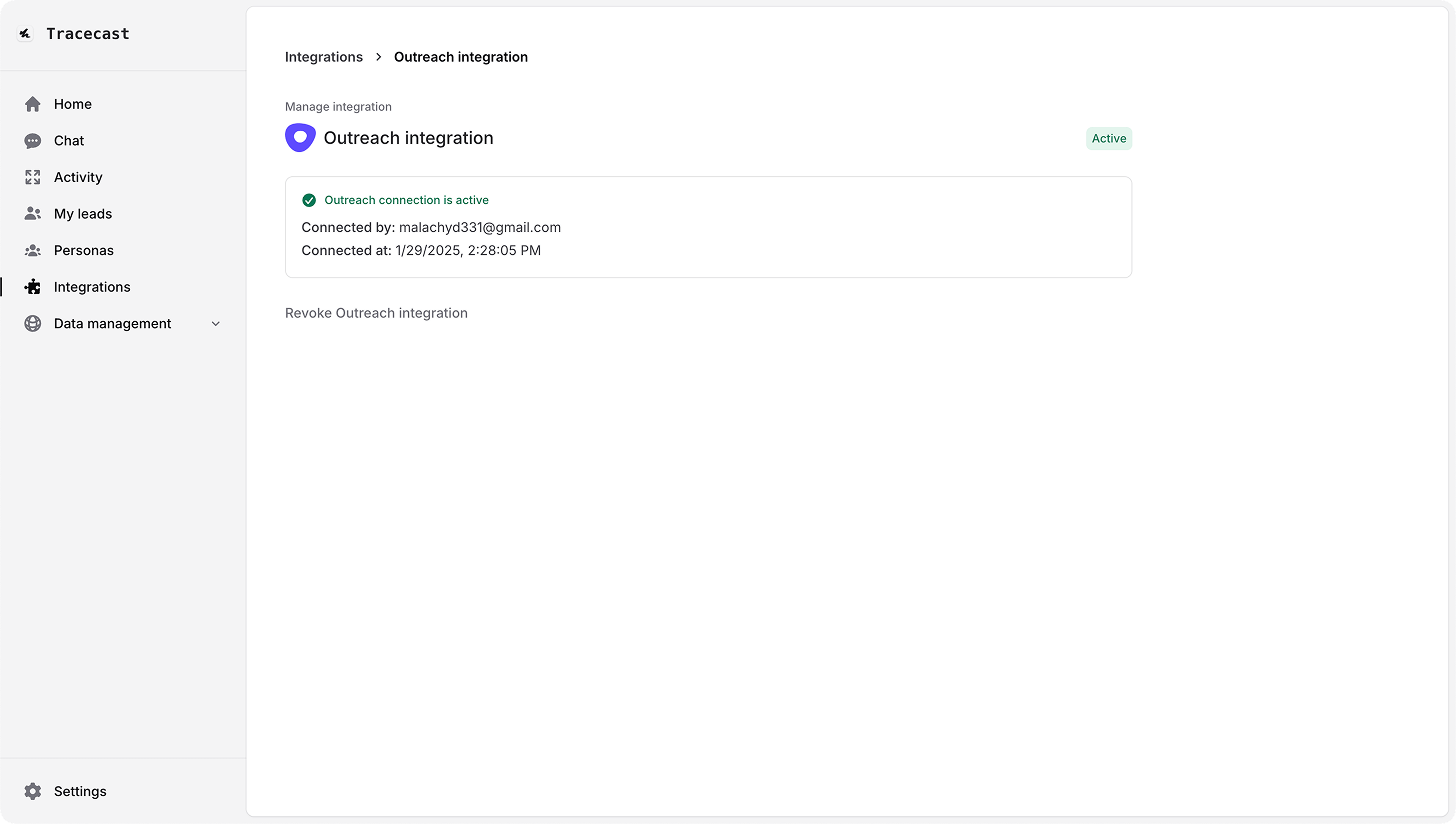Click Revoke Outreach integration
This screenshot has width=1456, height=824.
376,313
